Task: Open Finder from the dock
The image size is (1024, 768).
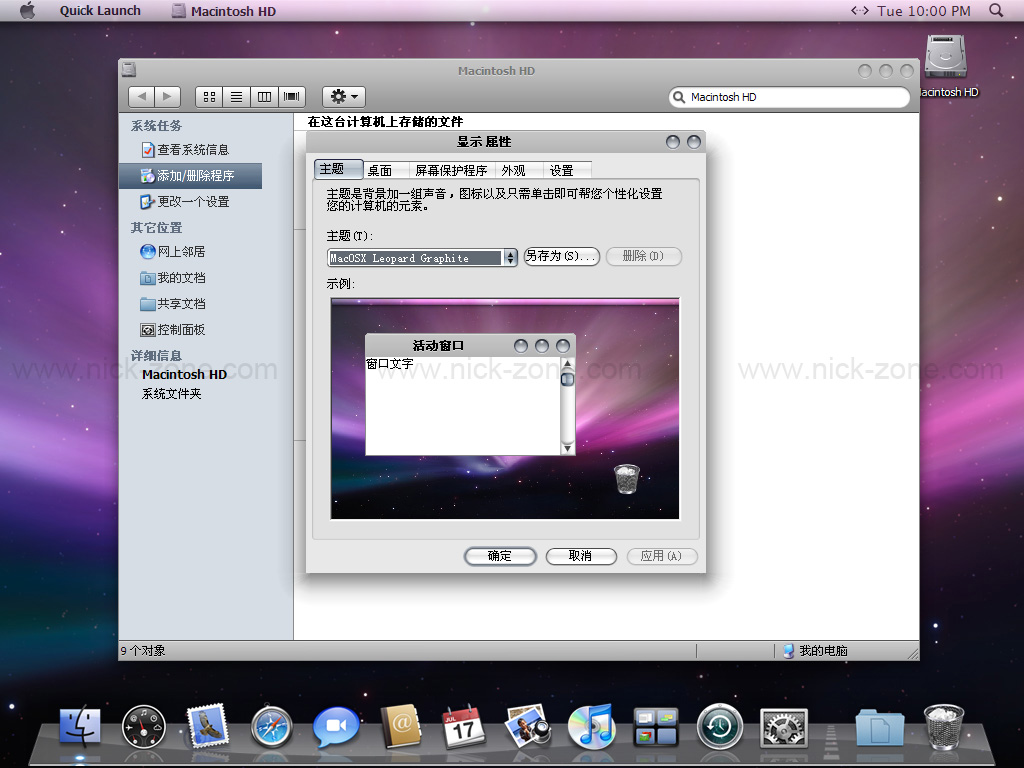Action: point(80,726)
